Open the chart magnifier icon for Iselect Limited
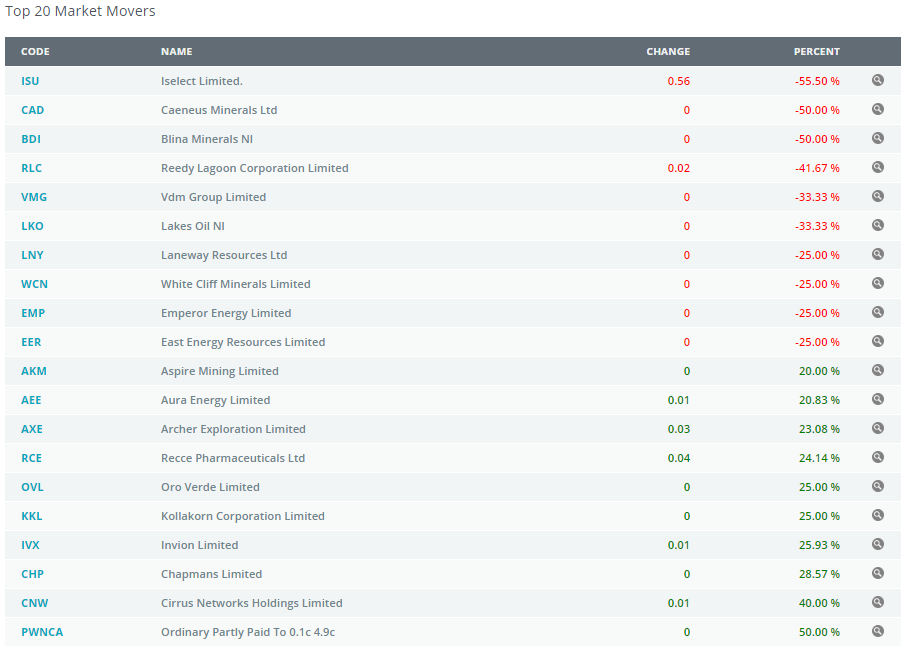The width and height of the screenshot is (907, 657). coord(878,81)
